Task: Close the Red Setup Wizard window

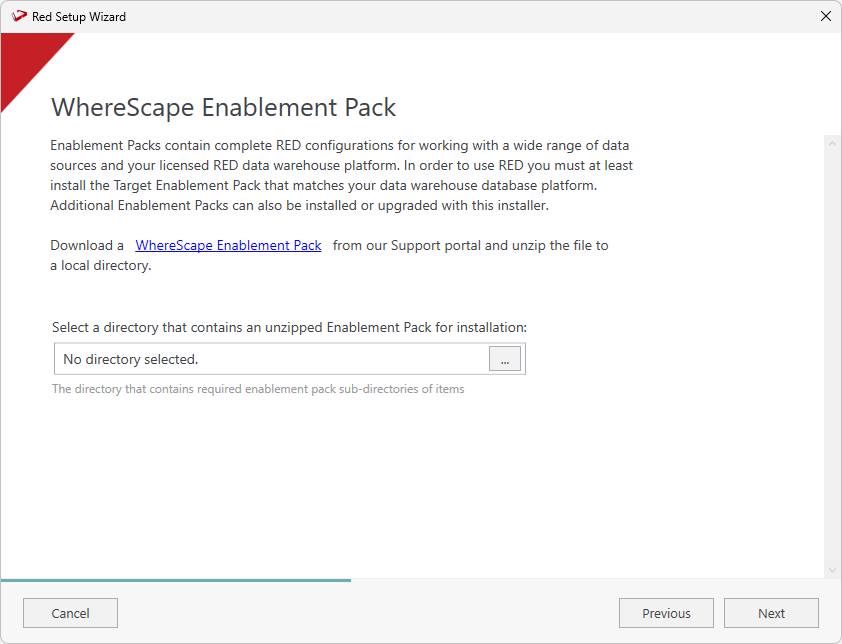Action: 825,16
